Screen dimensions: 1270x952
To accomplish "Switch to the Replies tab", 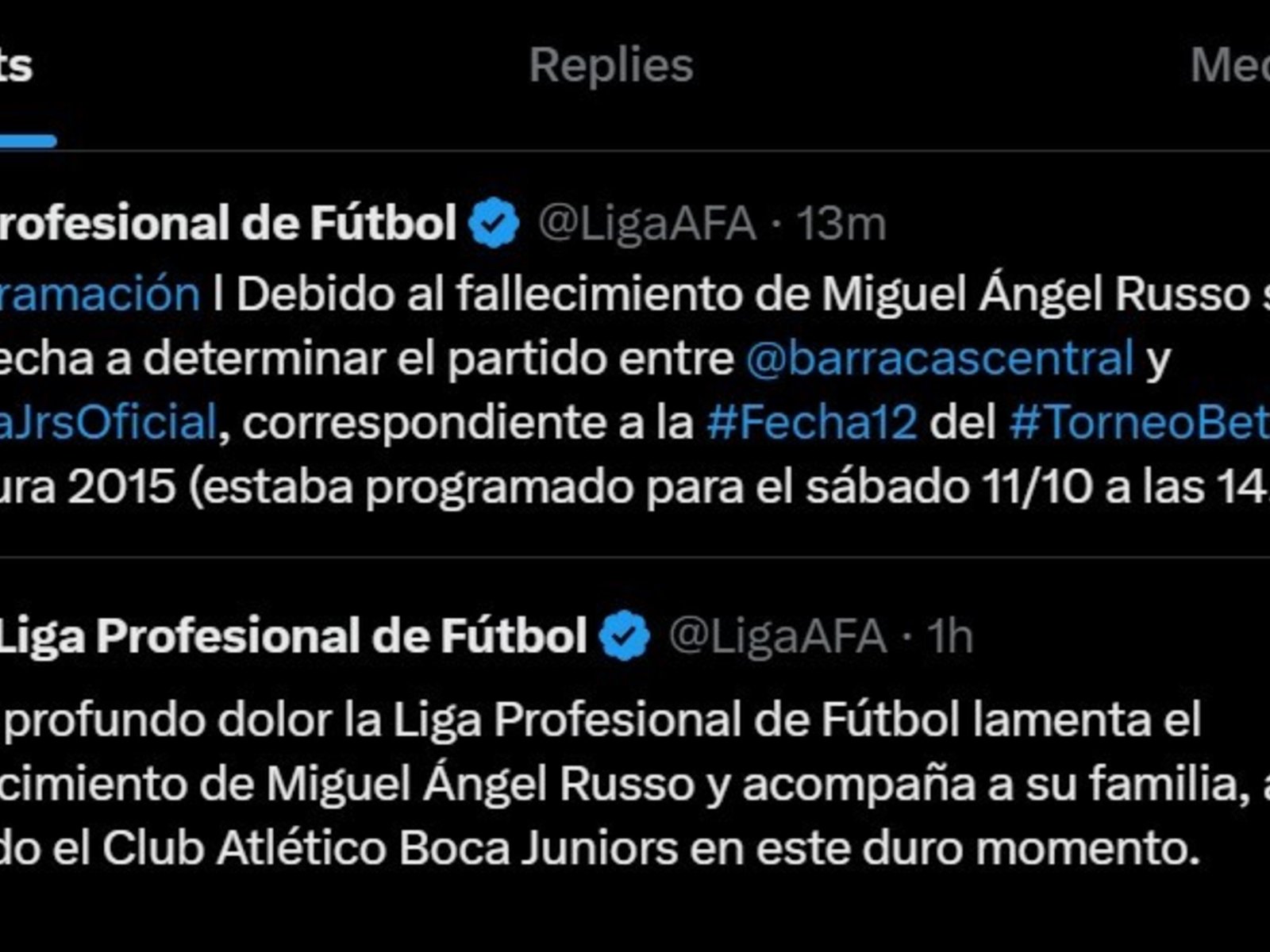I will click(x=611, y=65).
